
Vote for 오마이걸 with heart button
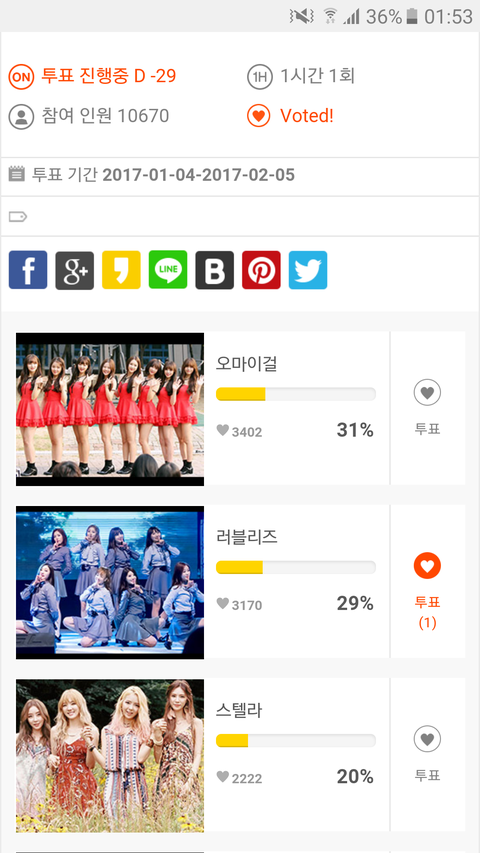click(427, 392)
